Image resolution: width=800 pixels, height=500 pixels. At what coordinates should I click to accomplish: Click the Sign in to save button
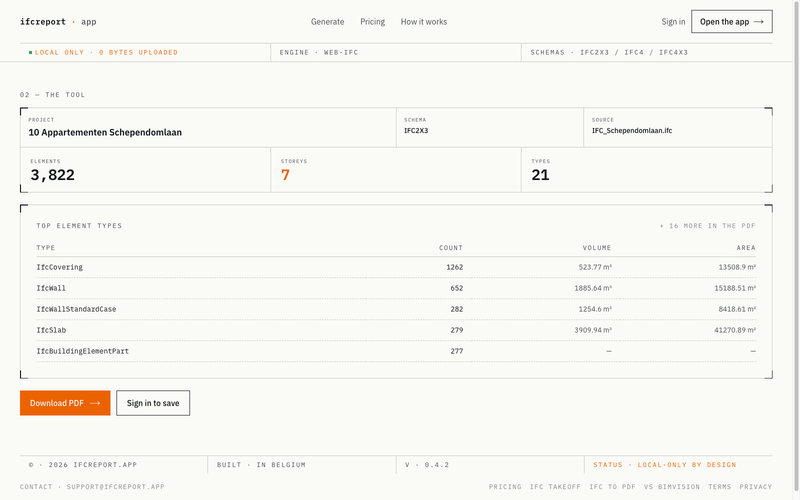[x=153, y=403]
